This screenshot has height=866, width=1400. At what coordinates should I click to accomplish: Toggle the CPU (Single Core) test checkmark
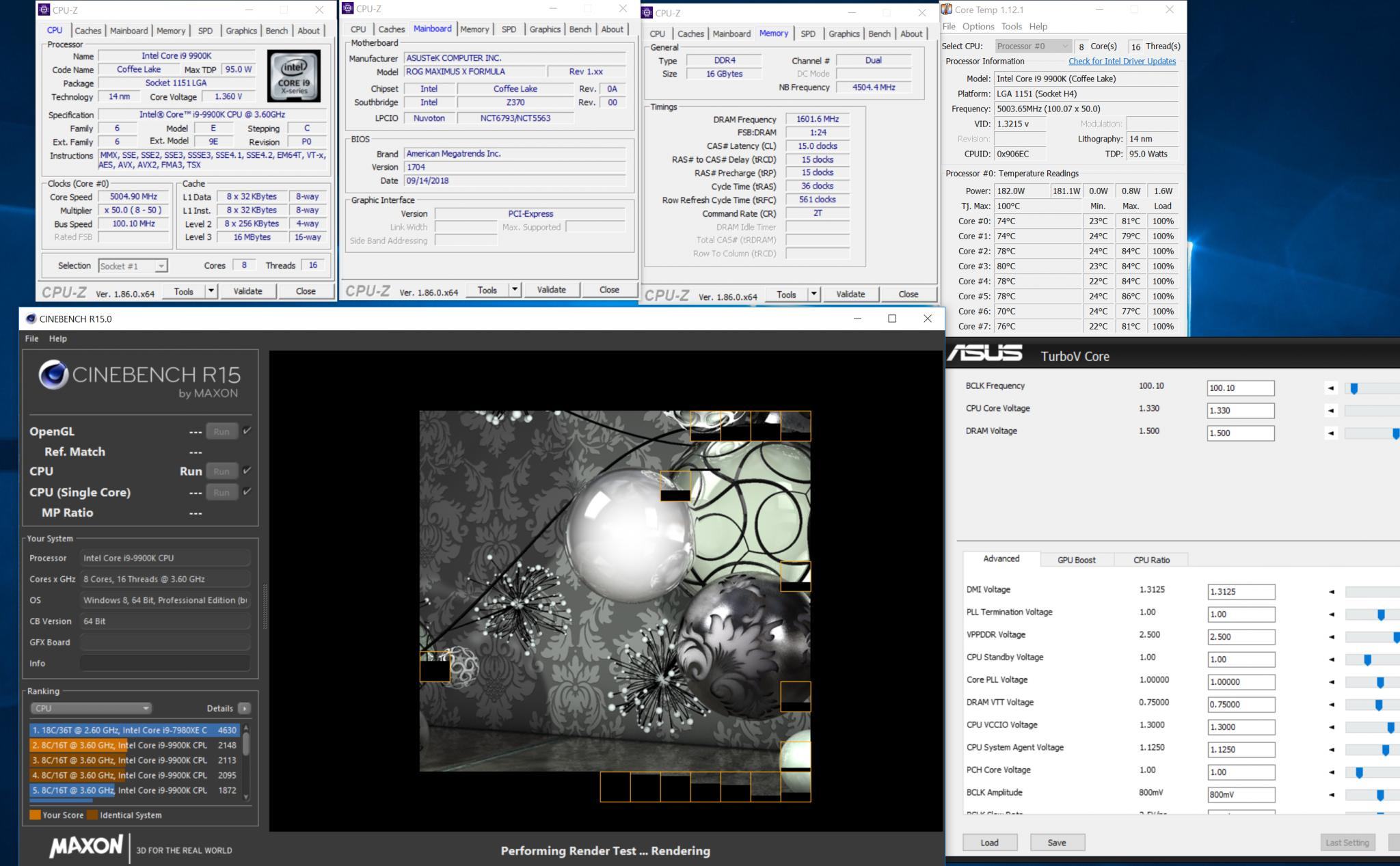click(x=247, y=491)
